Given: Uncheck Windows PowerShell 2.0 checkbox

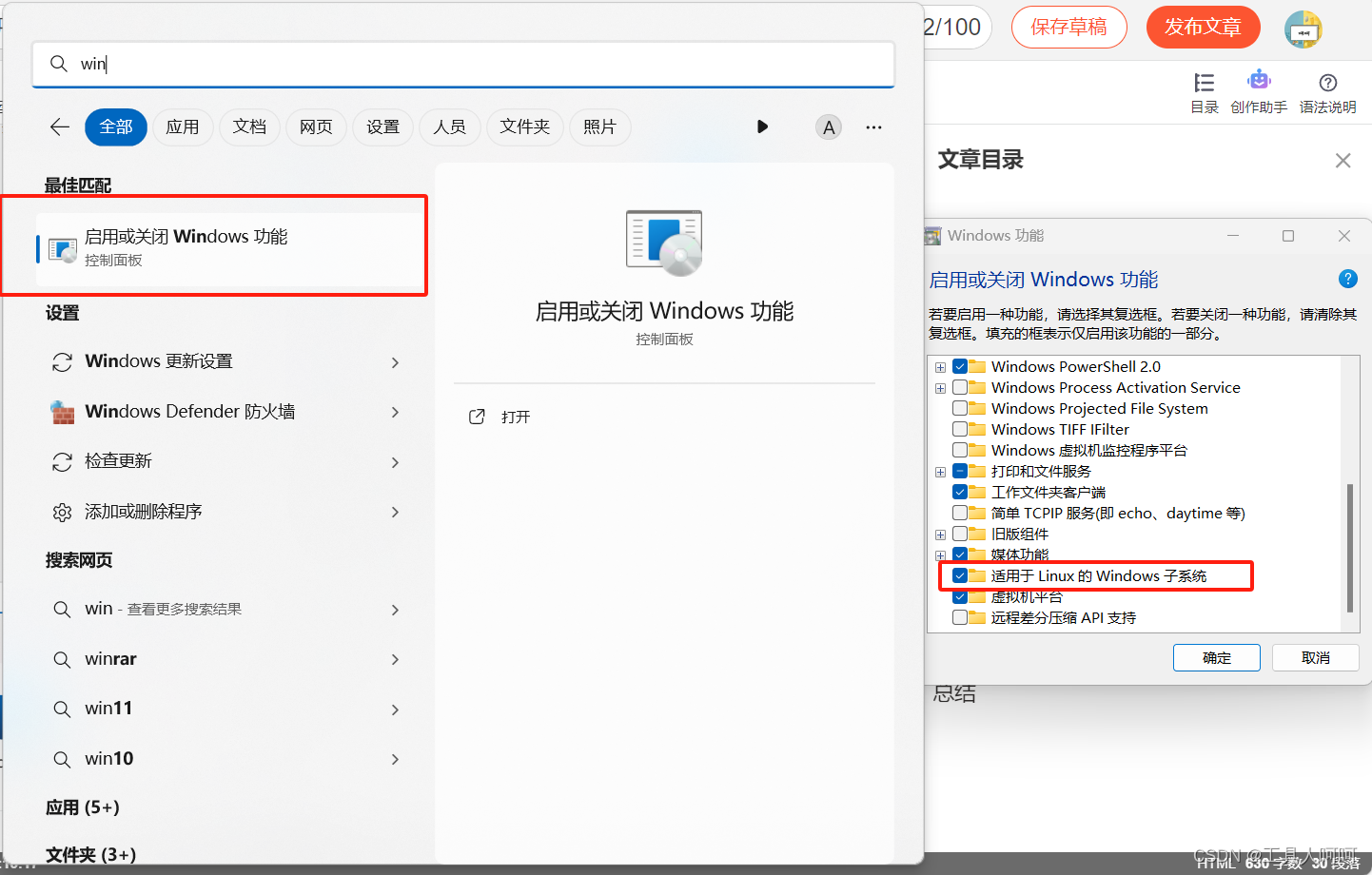Looking at the screenshot, I should click(960, 366).
